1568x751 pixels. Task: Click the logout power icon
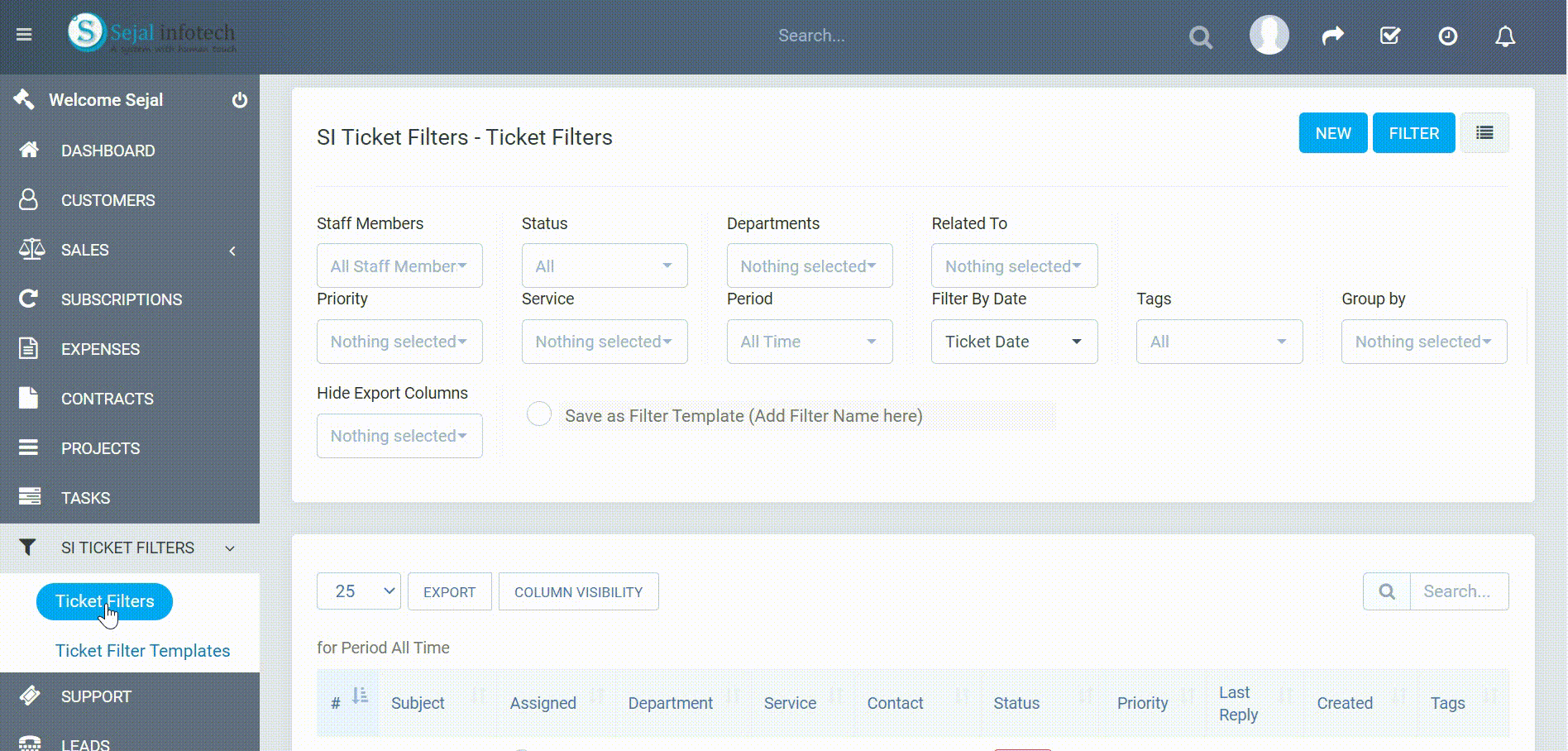click(x=240, y=100)
